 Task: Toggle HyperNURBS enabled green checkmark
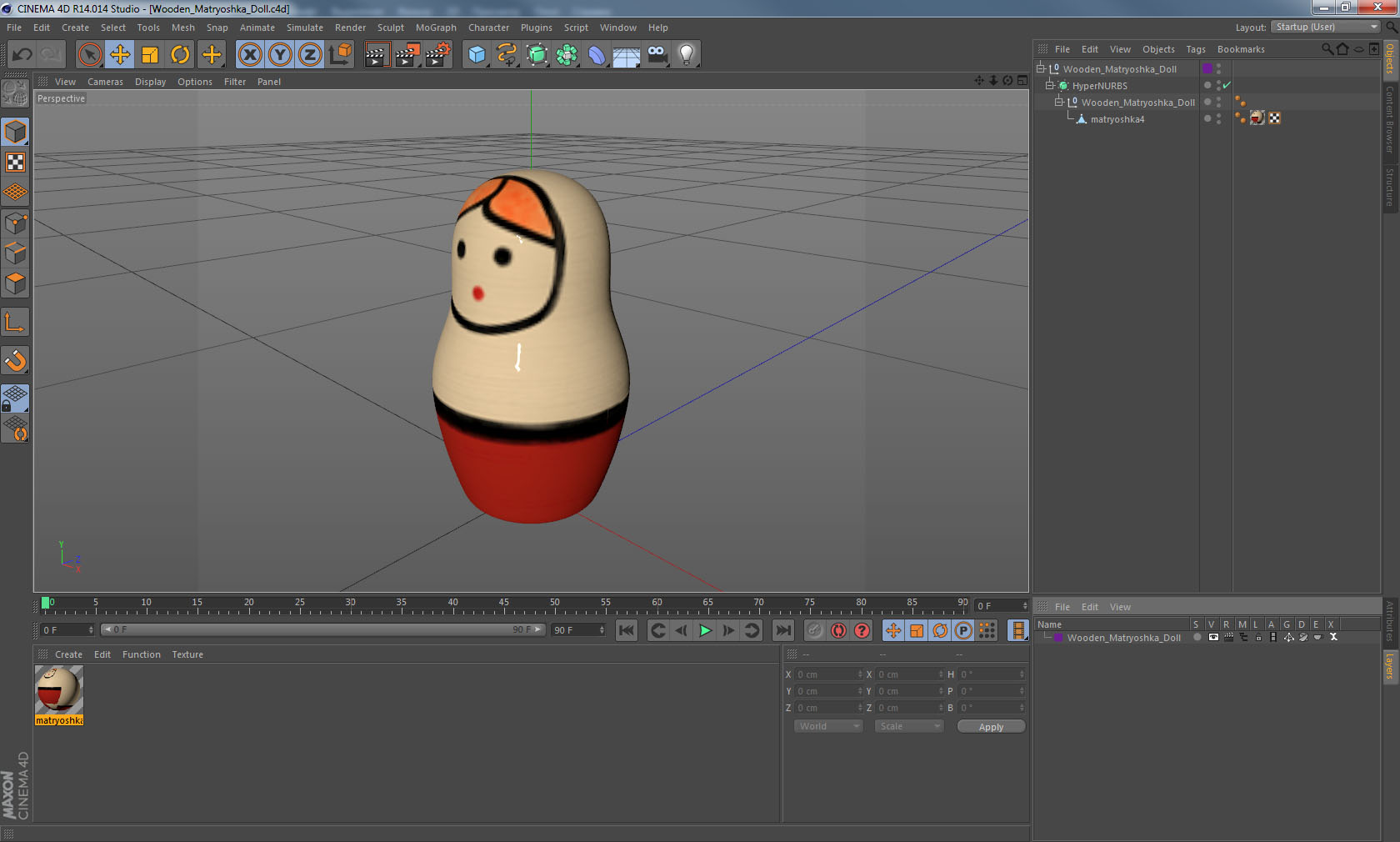[x=1227, y=85]
